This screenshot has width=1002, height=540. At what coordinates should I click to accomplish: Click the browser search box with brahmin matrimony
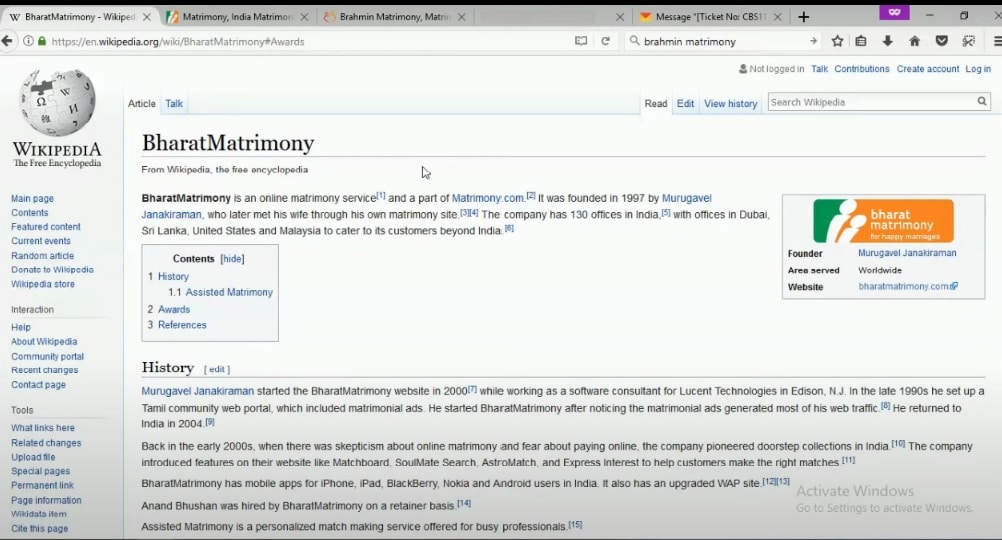722,42
